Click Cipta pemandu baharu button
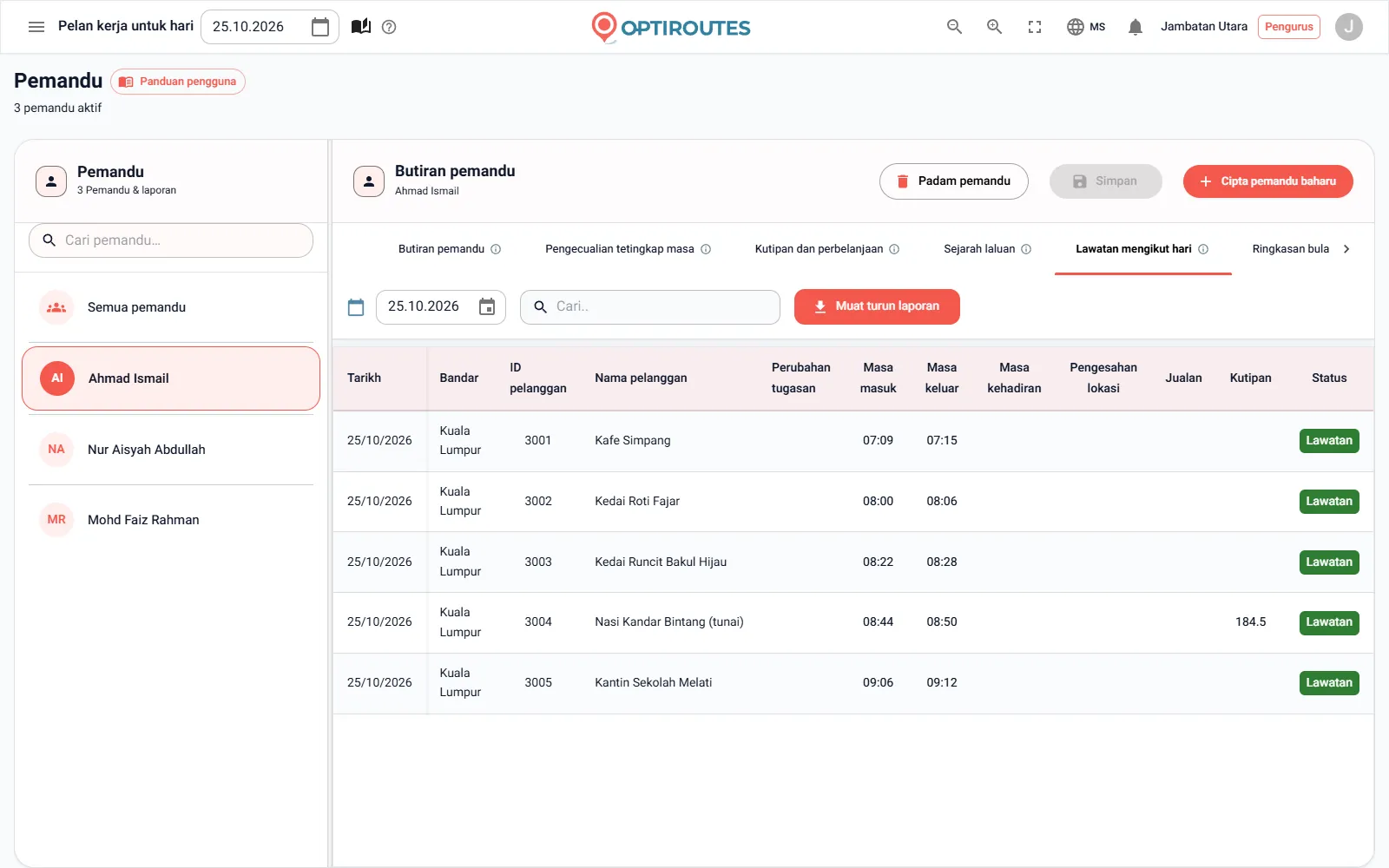This screenshot has width=1389, height=868. [x=1267, y=181]
